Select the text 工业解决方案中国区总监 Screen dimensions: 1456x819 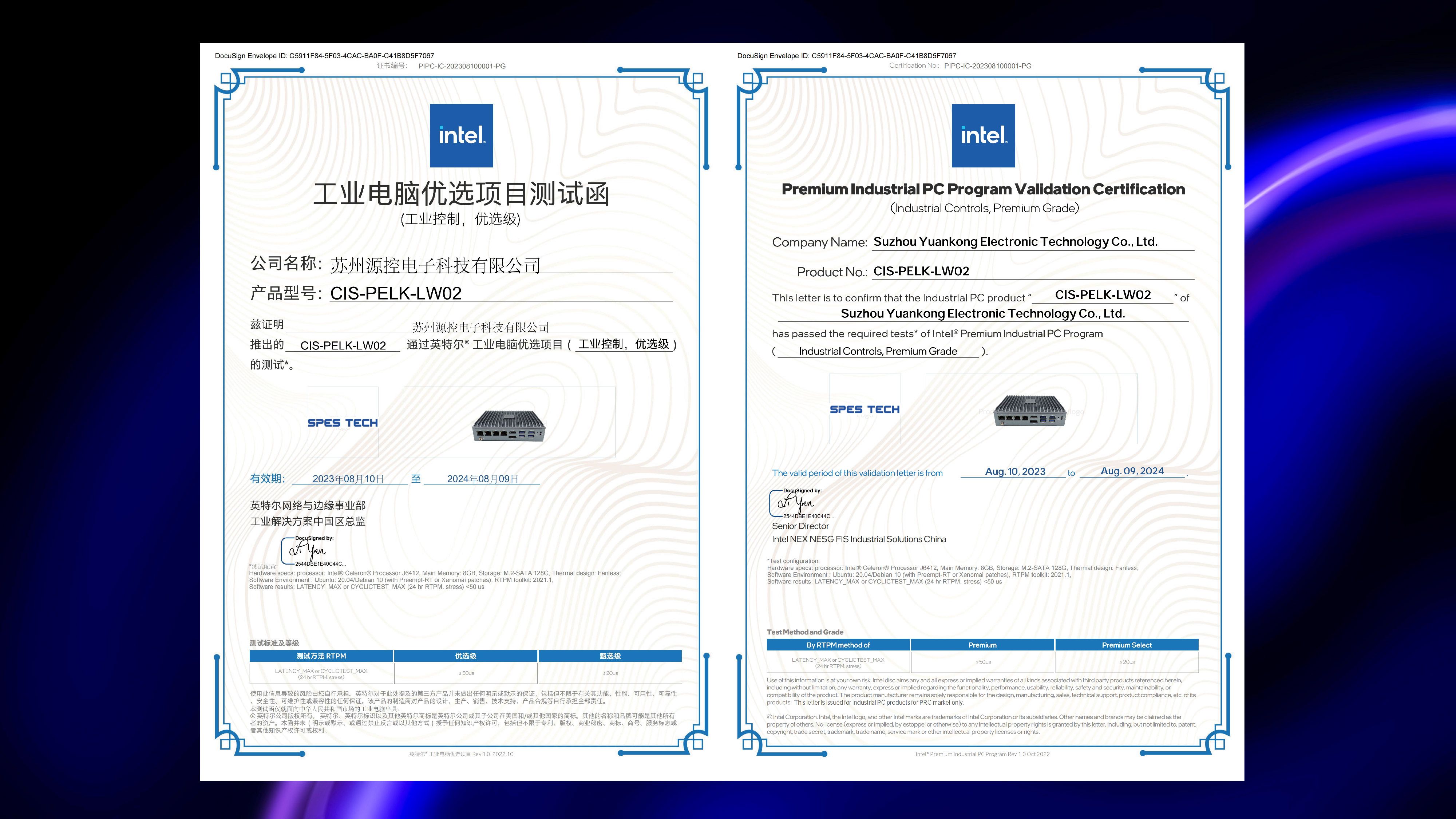(308, 521)
